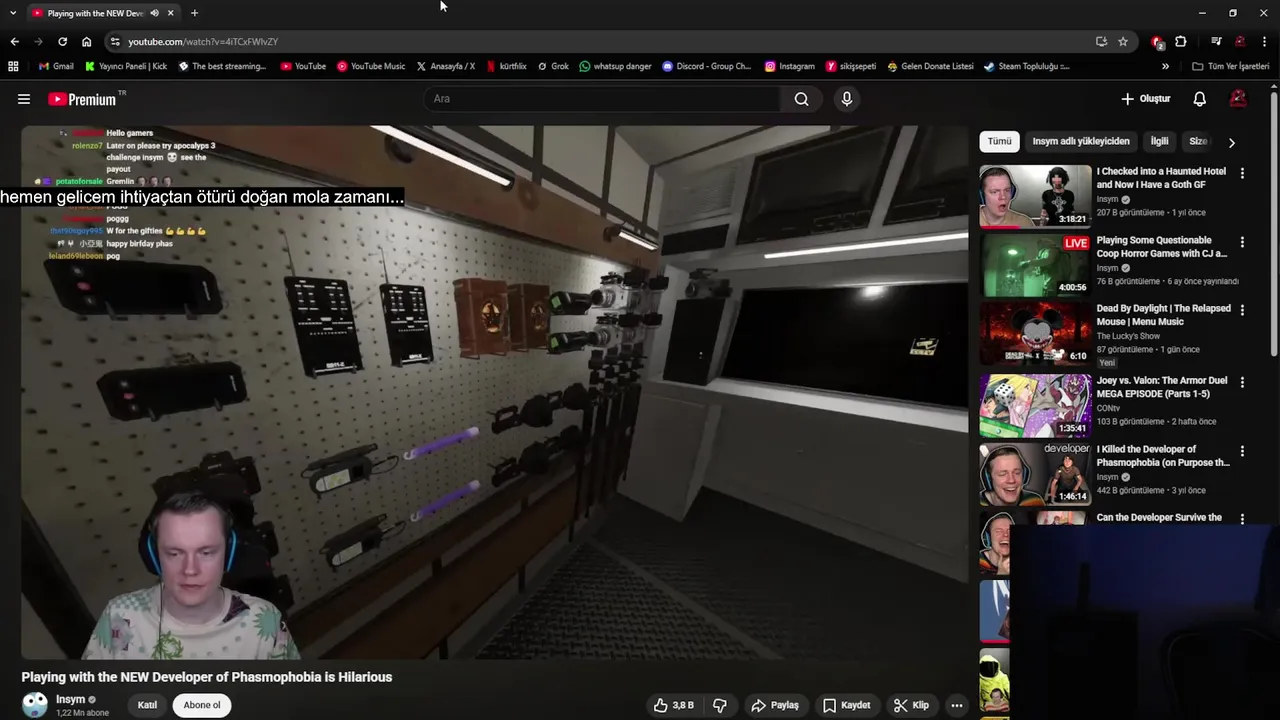
Task: Click the address bar URL
Action: coord(203,42)
